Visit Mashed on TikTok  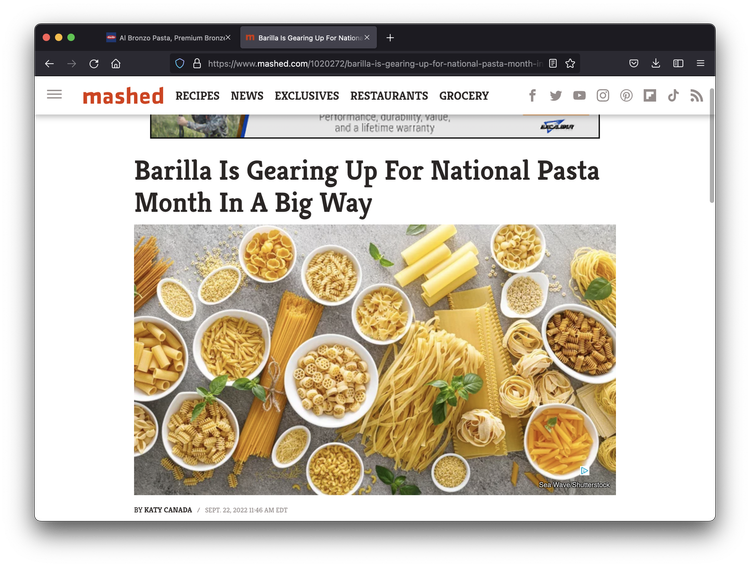pyautogui.click(x=673, y=96)
